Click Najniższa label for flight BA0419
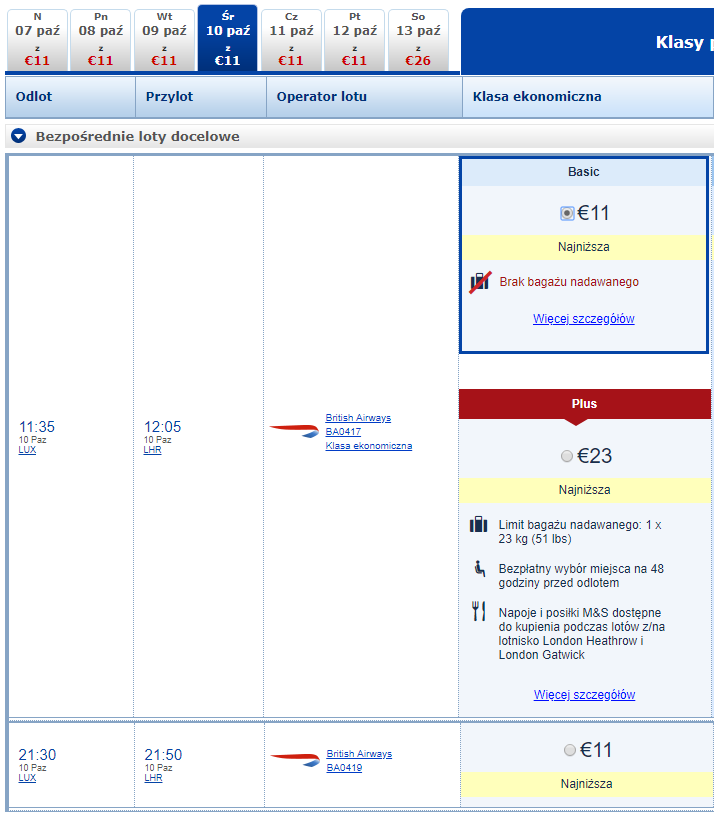The image size is (714, 817). tap(587, 784)
